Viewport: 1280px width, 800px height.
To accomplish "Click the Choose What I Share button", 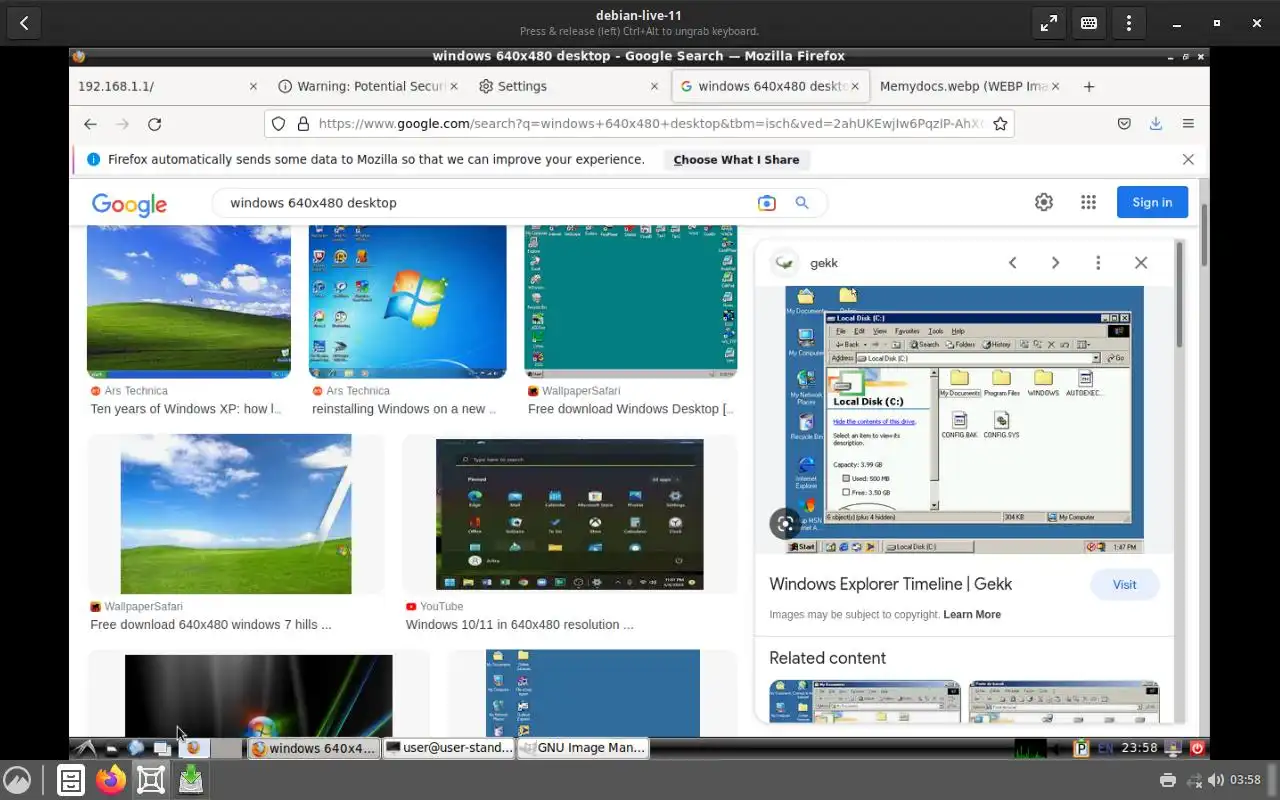I will click(736, 160).
